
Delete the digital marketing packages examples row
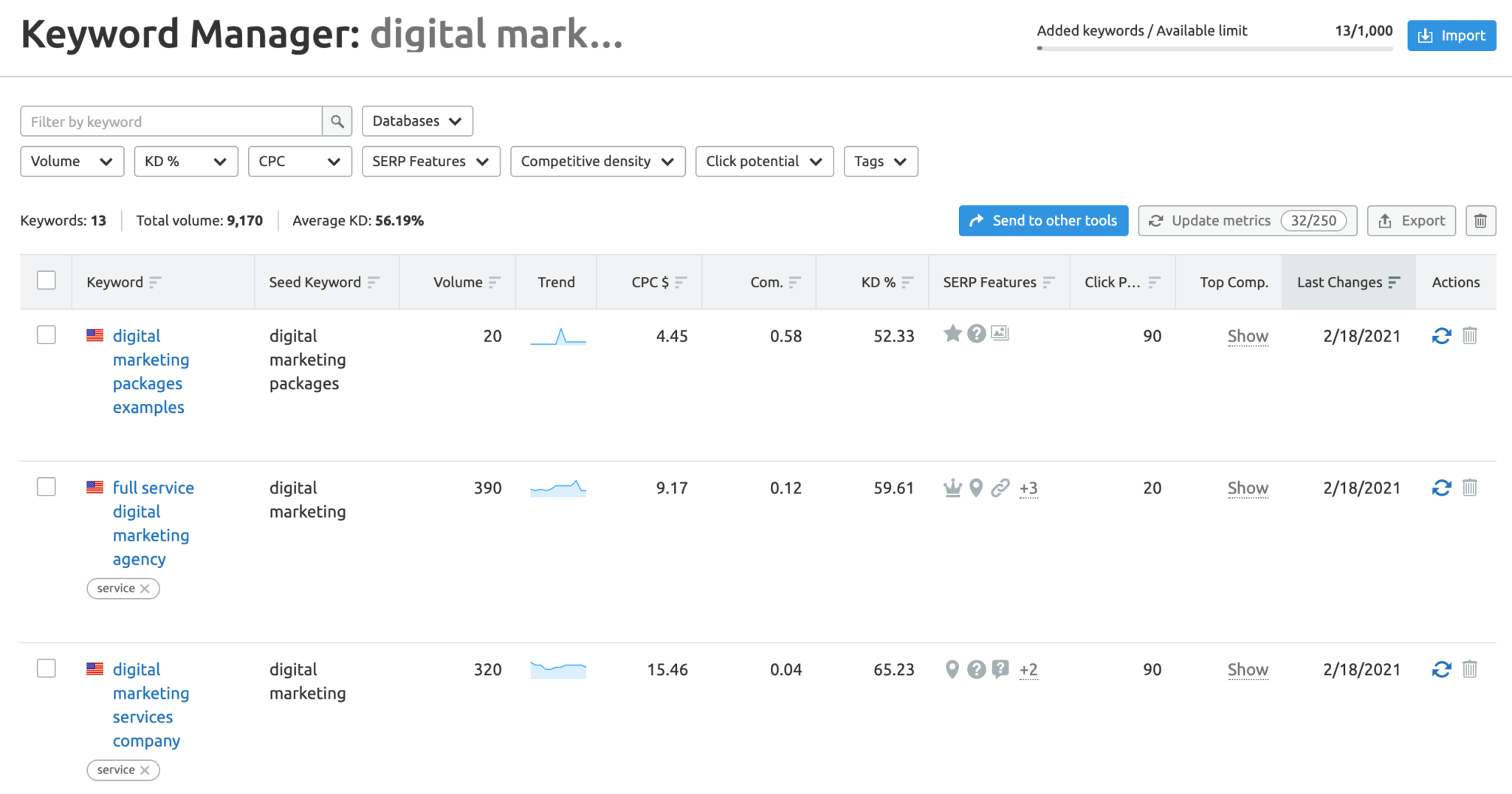(x=1469, y=336)
